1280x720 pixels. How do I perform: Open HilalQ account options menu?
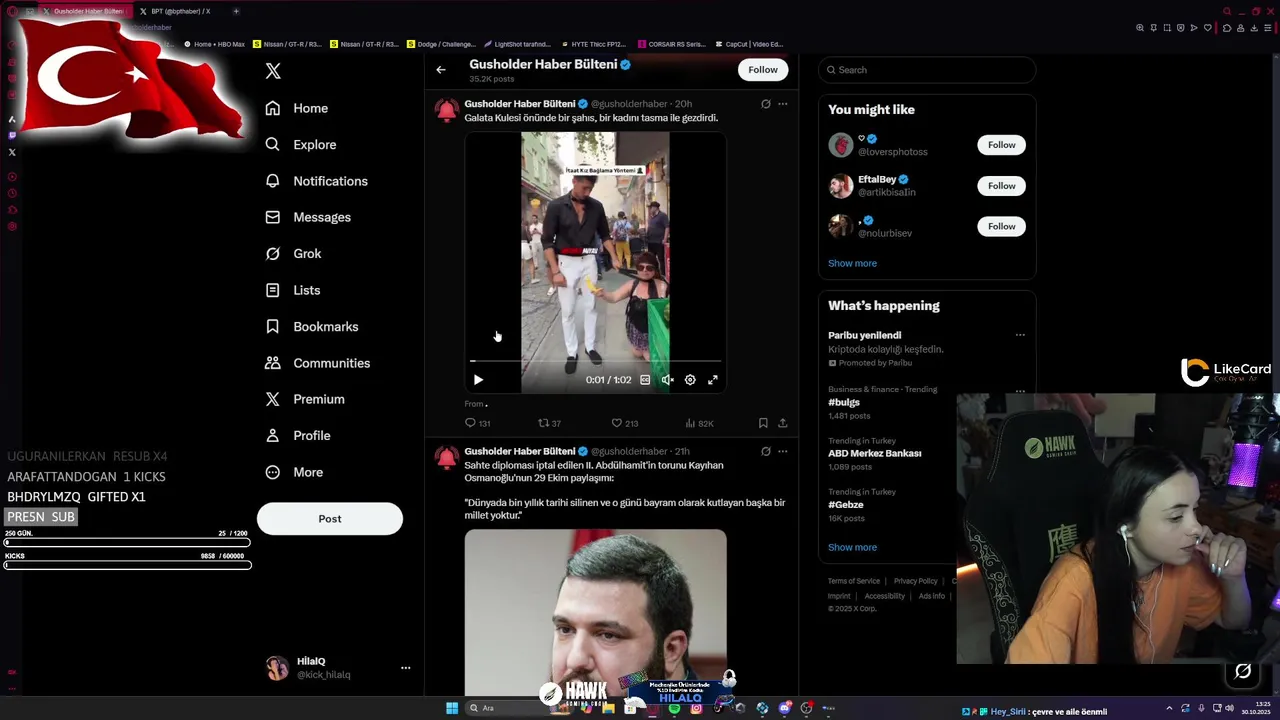coord(405,668)
